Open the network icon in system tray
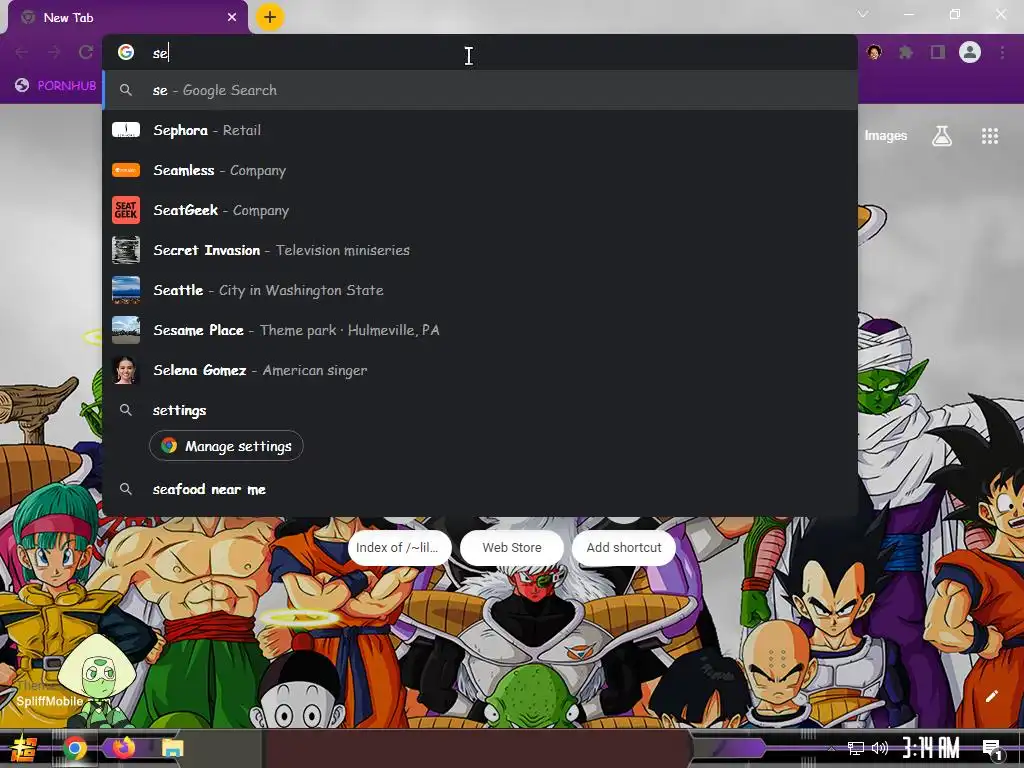The image size is (1024, 768). point(855,748)
